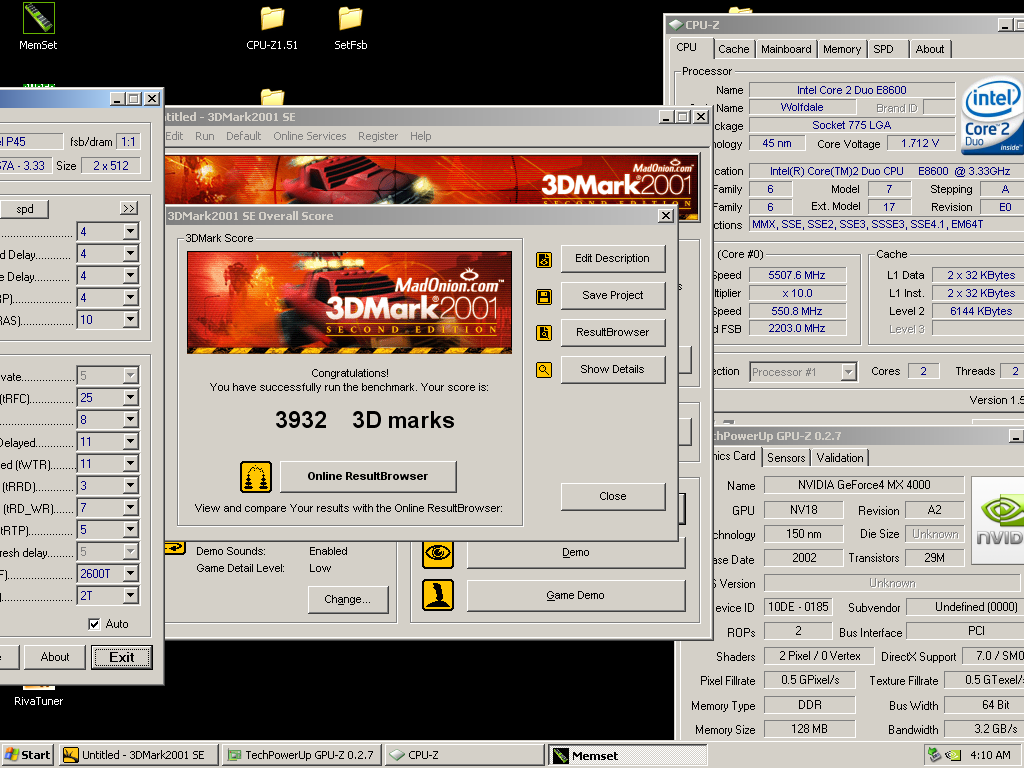1024x768 pixels.
Task: Open the 2600T dropdown in MemSet
Action: click(x=131, y=574)
